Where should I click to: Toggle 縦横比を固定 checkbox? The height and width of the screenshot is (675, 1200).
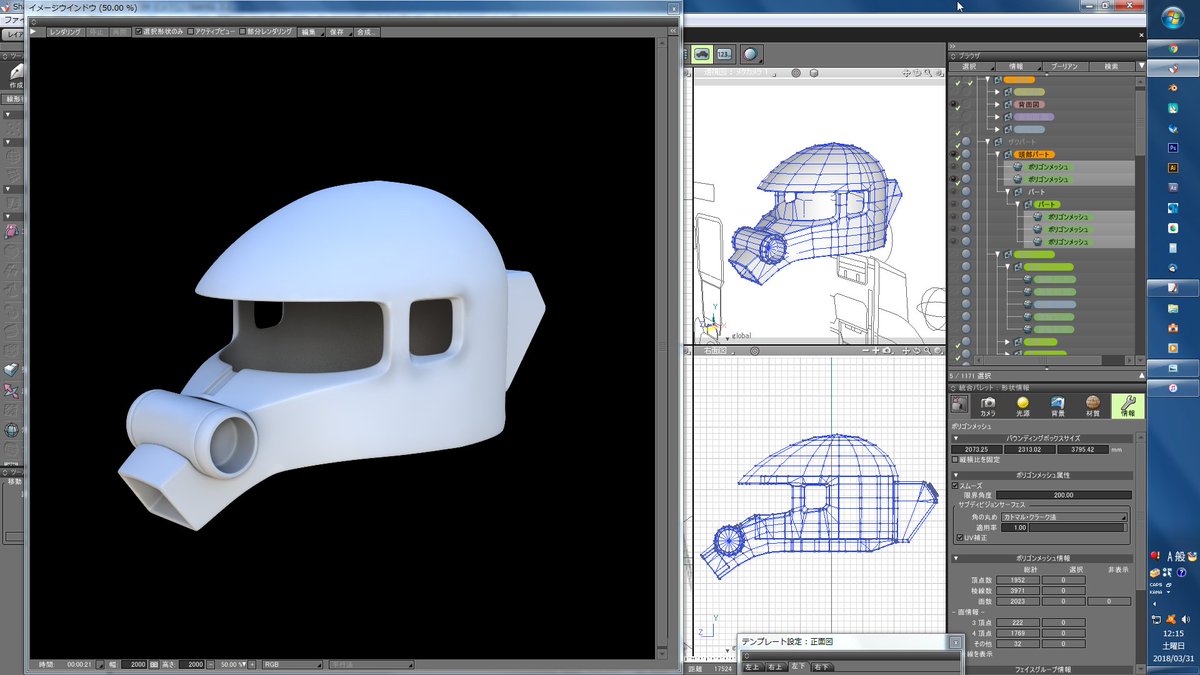coord(956,459)
